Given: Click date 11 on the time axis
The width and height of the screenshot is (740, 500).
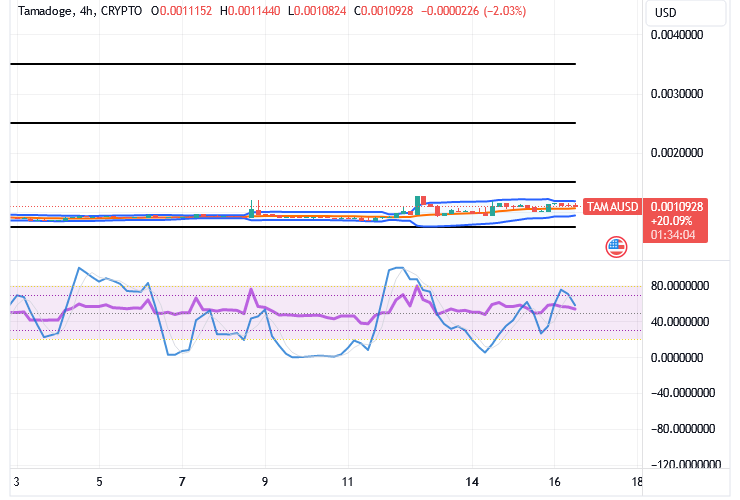Looking at the screenshot, I should click(347, 482).
